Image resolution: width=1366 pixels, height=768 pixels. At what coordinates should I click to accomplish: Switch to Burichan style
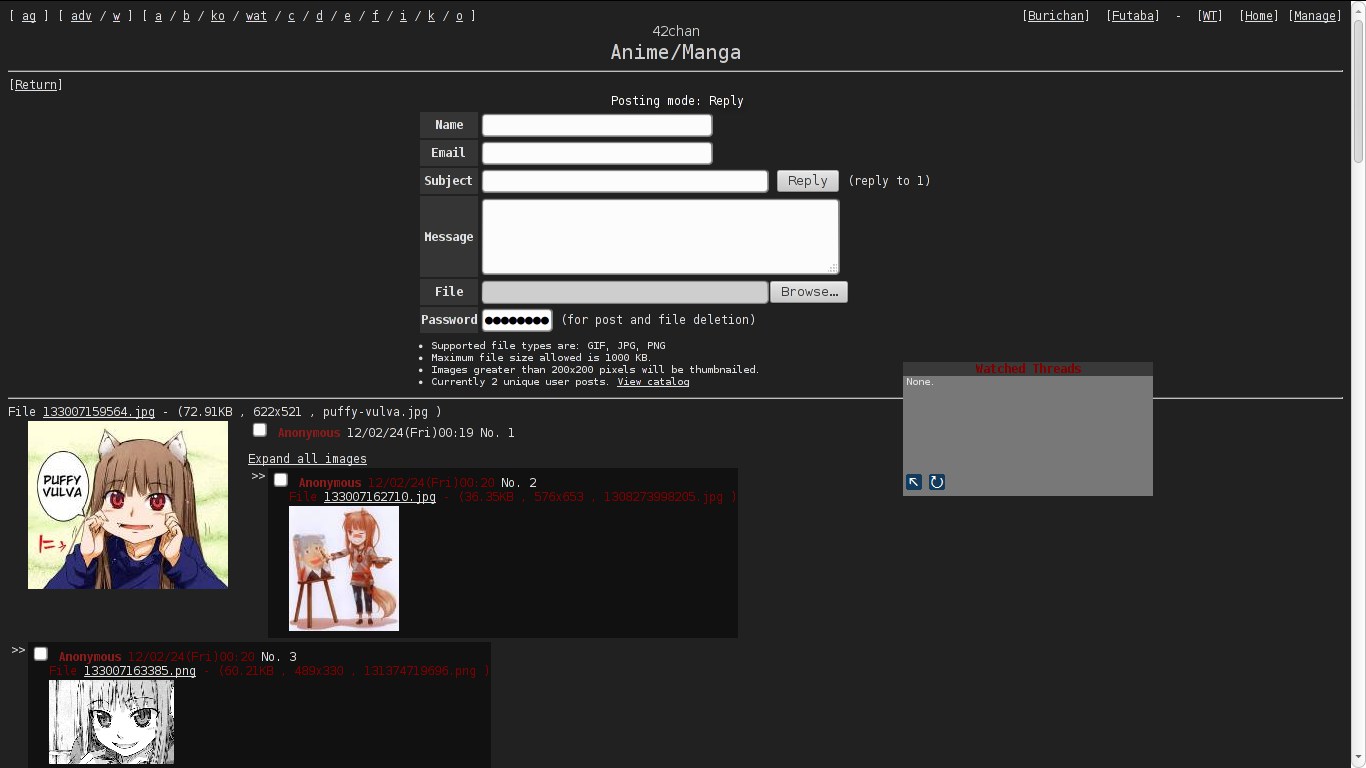click(x=1056, y=16)
